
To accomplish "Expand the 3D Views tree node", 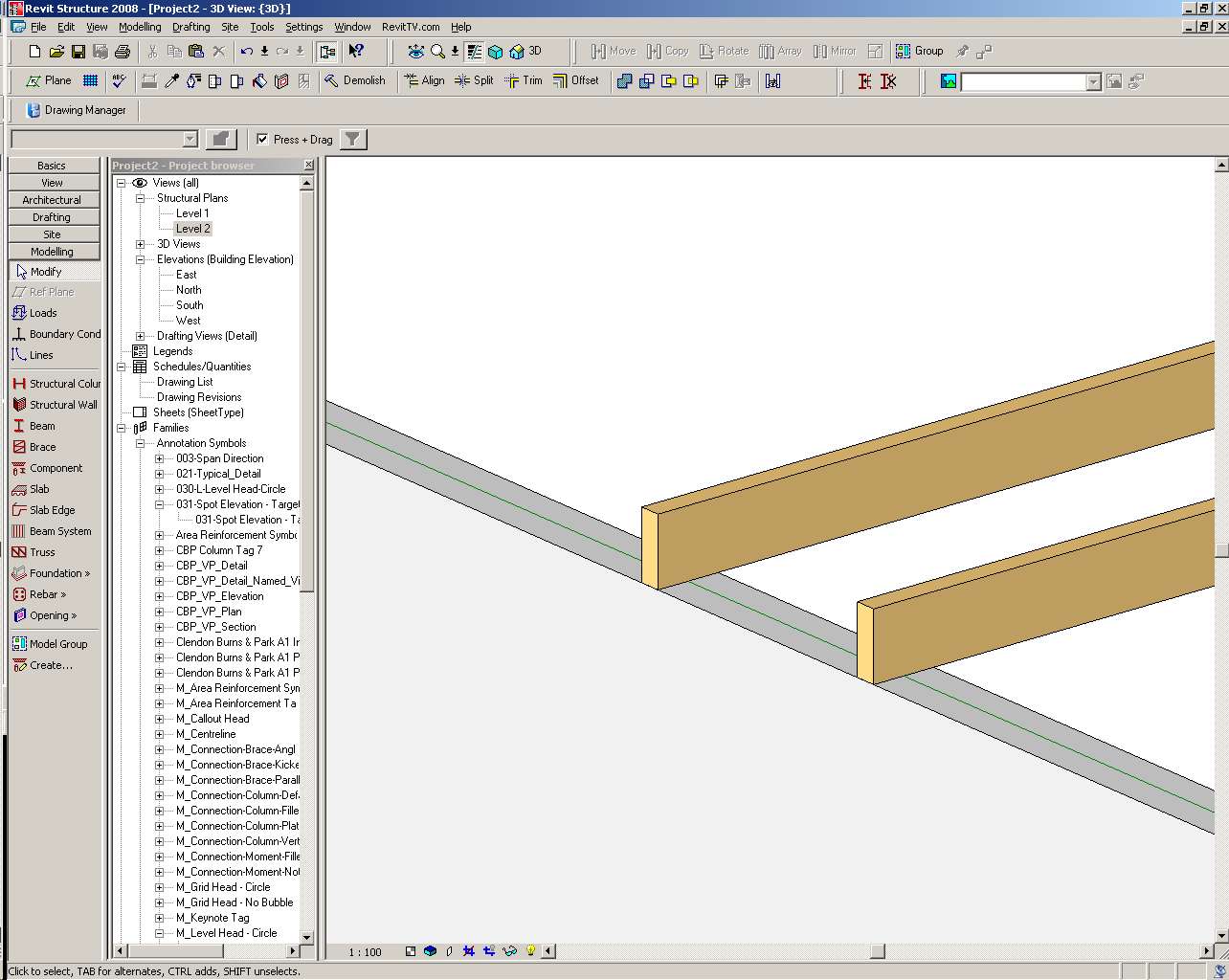I will (x=141, y=244).
